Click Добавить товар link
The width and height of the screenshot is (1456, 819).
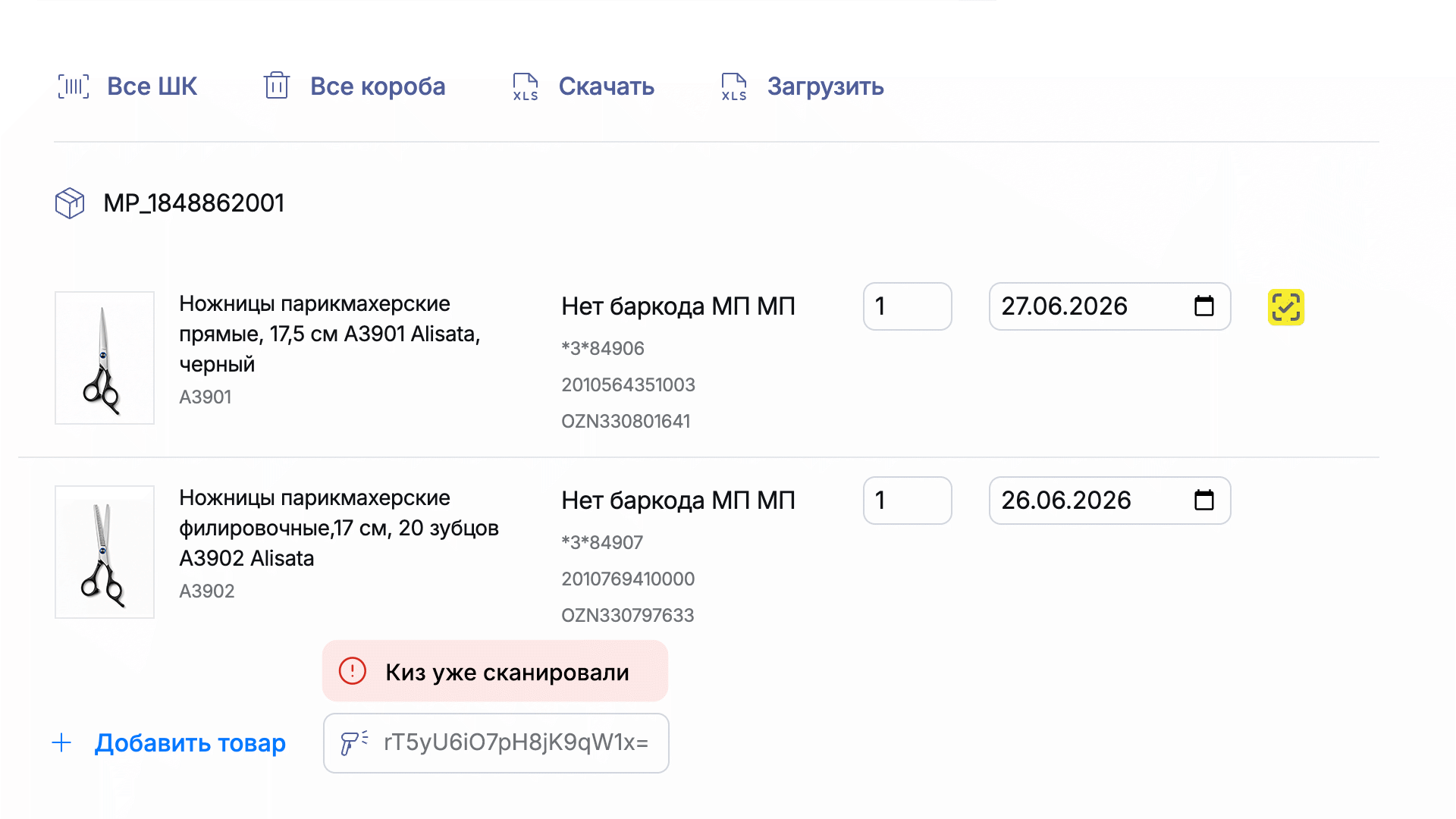tap(190, 742)
